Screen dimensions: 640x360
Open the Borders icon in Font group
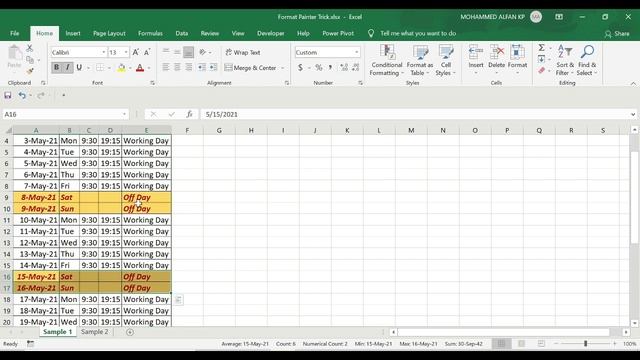click(x=100, y=67)
